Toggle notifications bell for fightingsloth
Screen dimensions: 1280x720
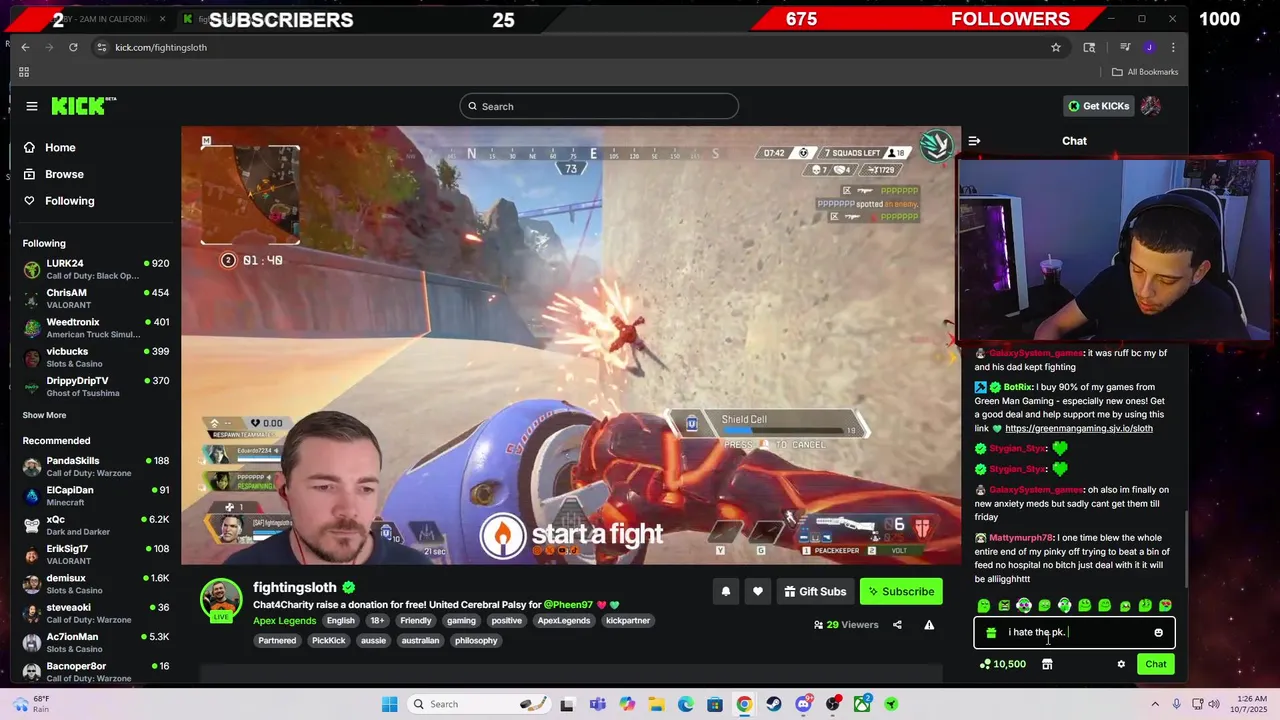pos(726,591)
